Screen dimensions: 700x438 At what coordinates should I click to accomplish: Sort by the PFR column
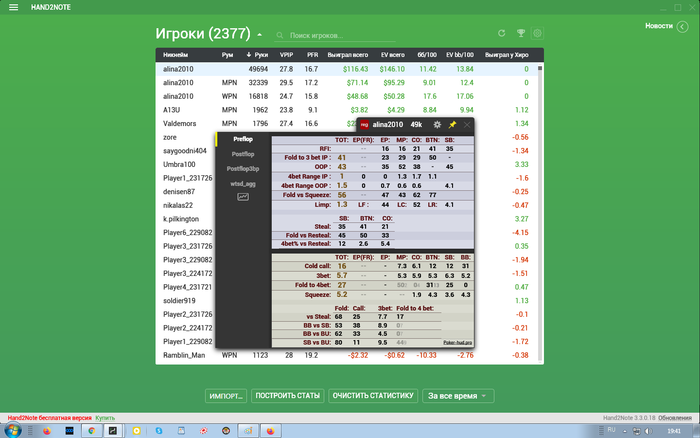tap(312, 55)
